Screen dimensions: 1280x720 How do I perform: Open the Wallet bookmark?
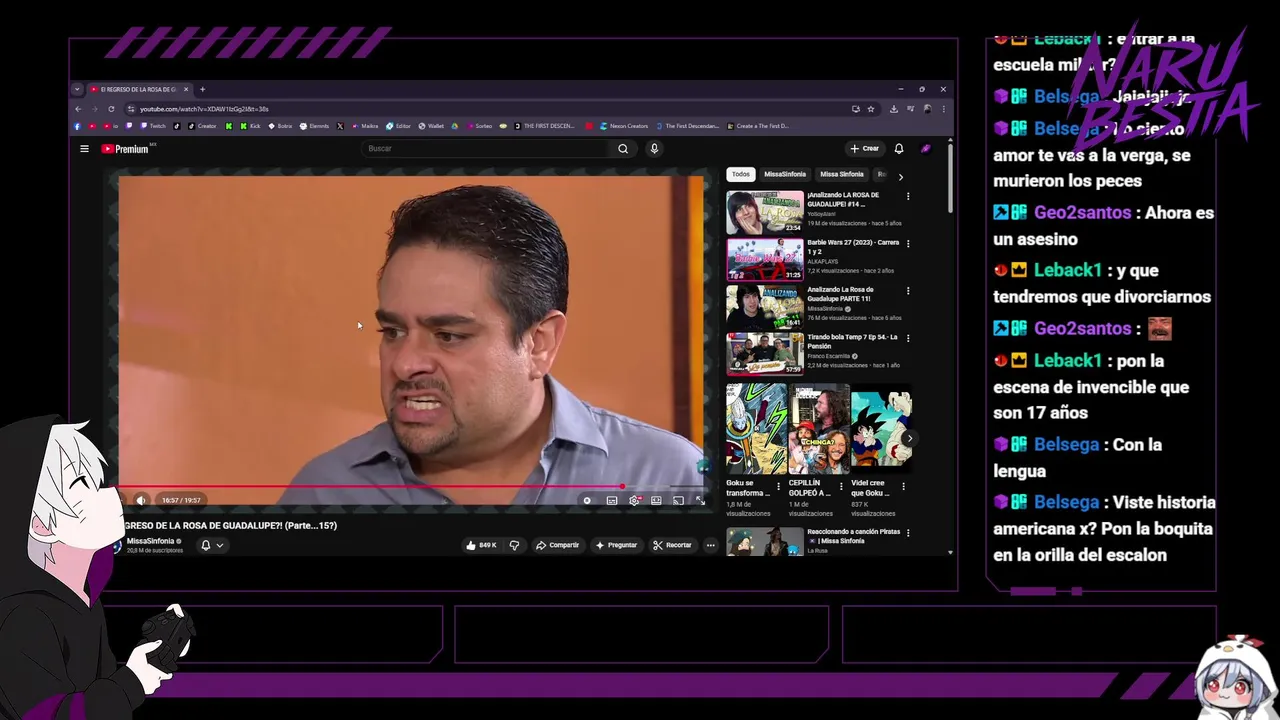(432, 126)
